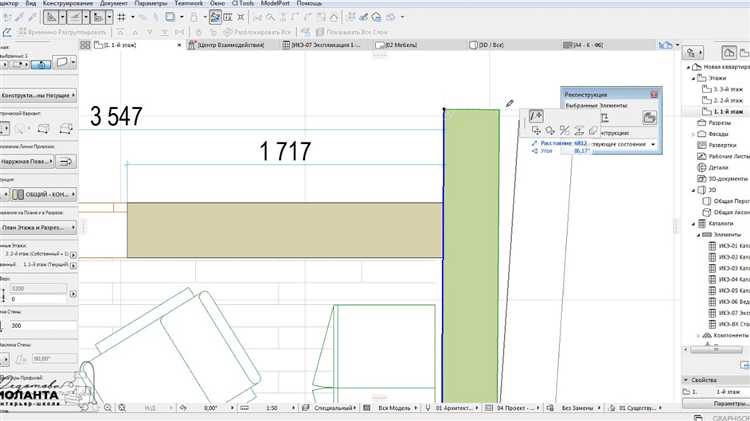The height and width of the screenshot is (421, 750).
Task: Open the Параметры menu
Action: click(151, 3)
